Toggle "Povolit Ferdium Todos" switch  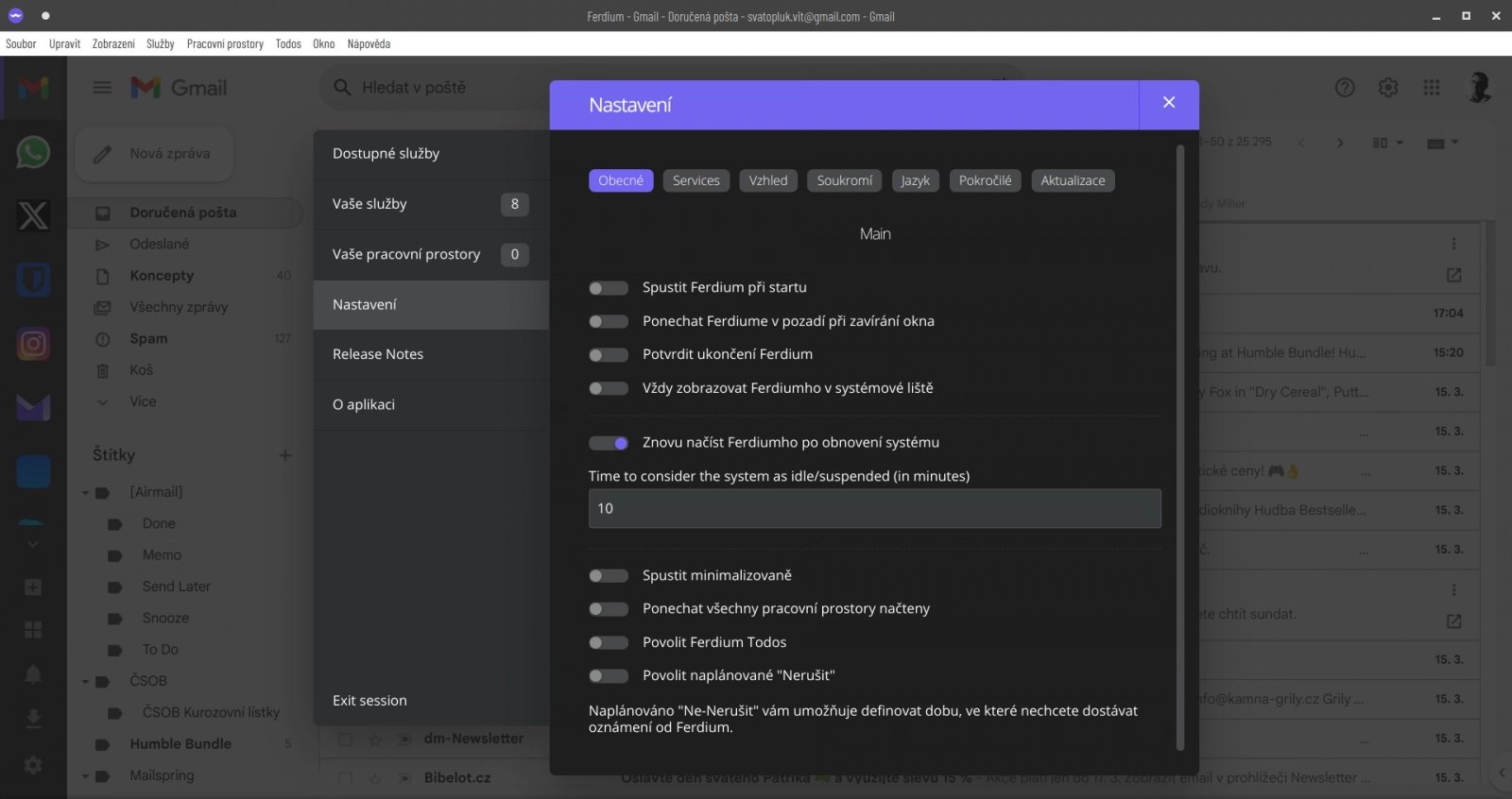tap(609, 643)
